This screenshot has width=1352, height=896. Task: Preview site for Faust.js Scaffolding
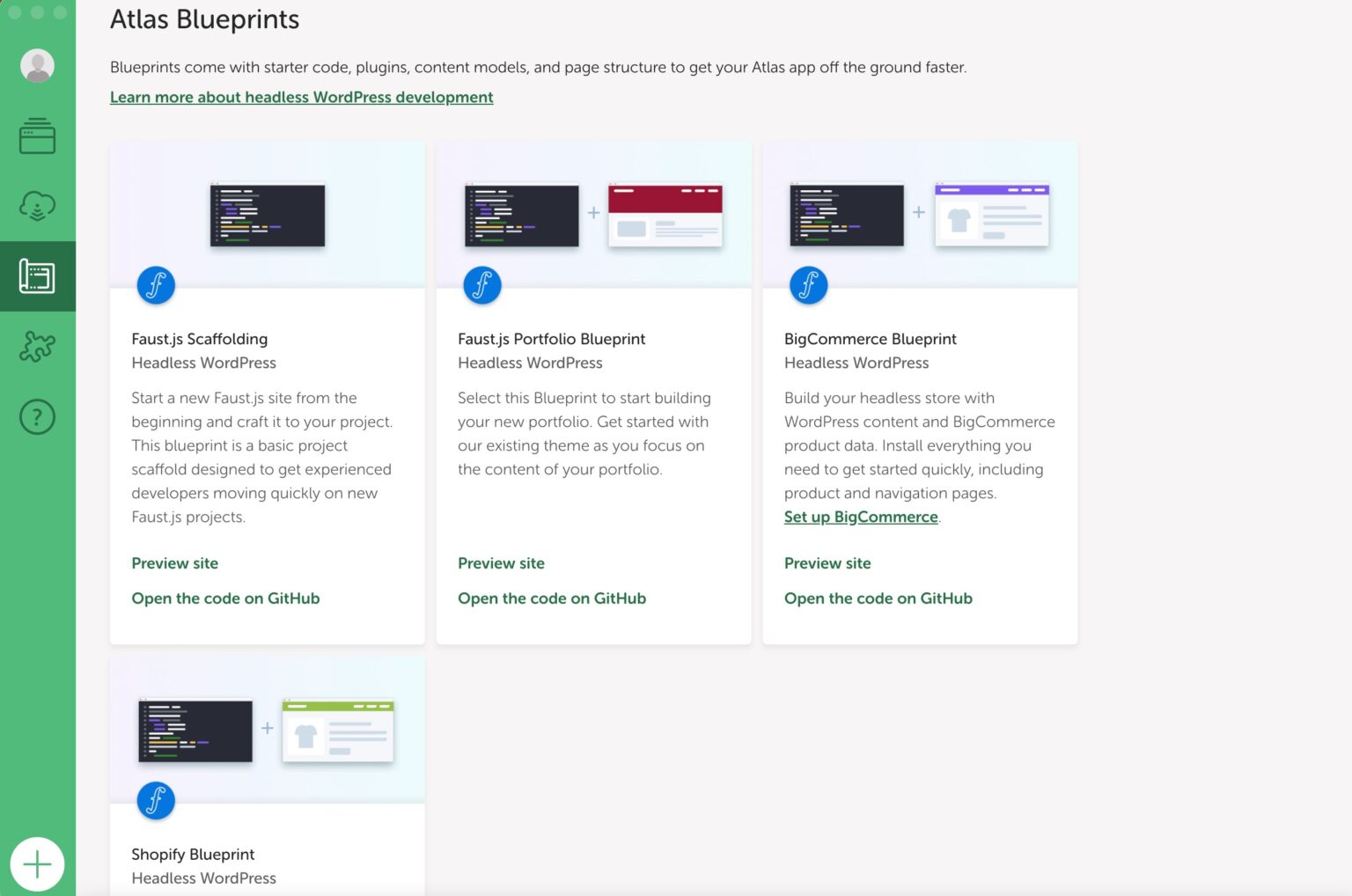click(174, 563)
